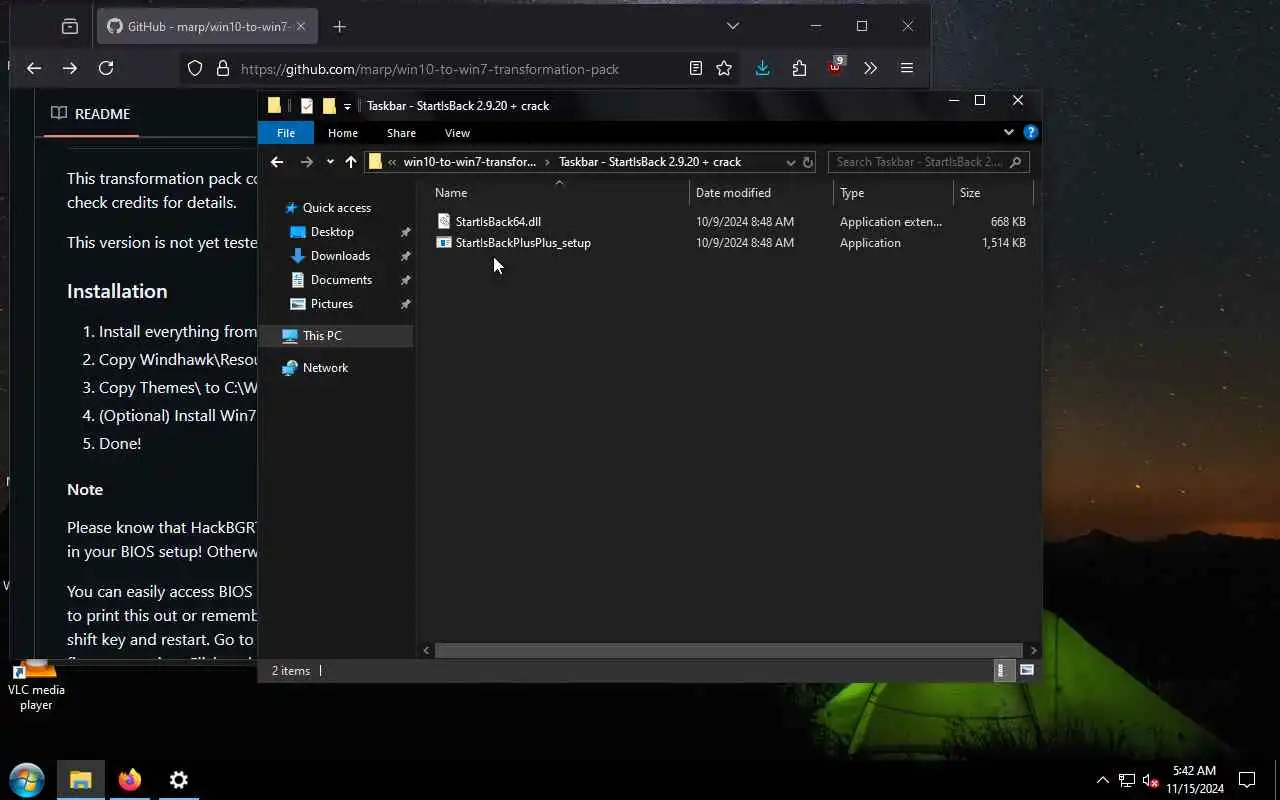Image resolution: width=1280 pixels, height=800 pixels.
Task: Select the GitHub tab in Firefox
Action: (x=207, y=27)
